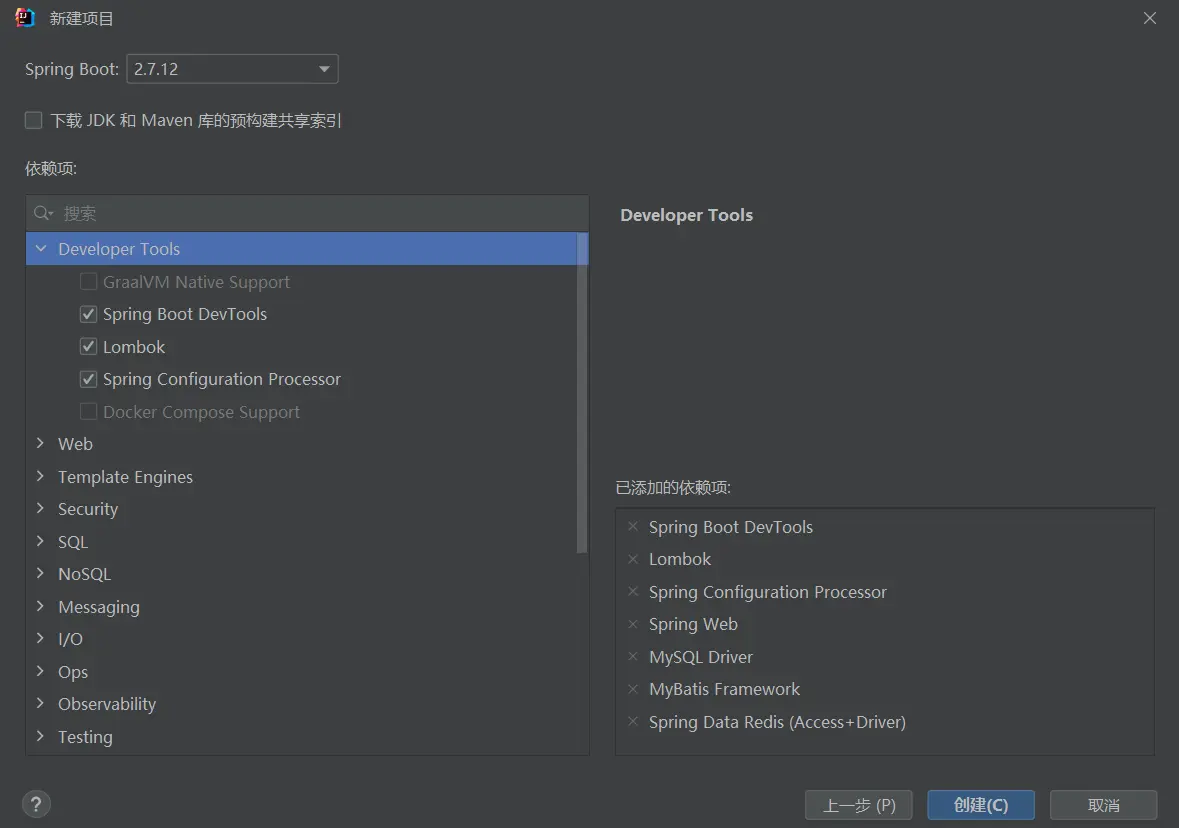1179x828 pixels.
Task: Focus the 搜索 dependency search field
Action: click(x=307, y=214)
